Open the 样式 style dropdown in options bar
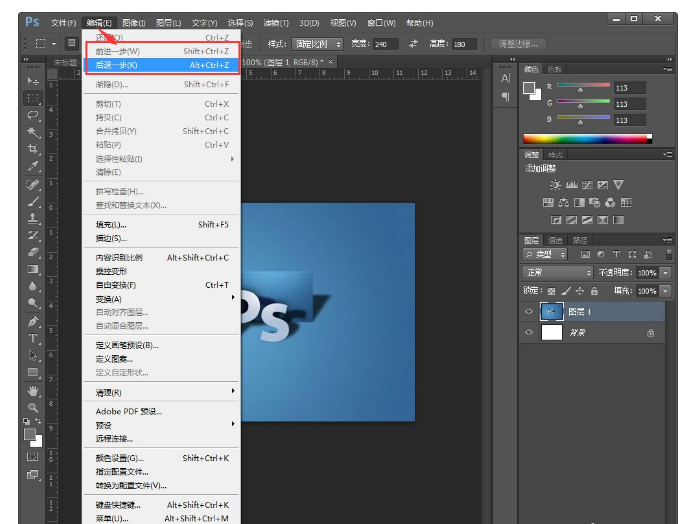Image resolution: width=682 pixels, height=524 pixels. click(317, 44)
